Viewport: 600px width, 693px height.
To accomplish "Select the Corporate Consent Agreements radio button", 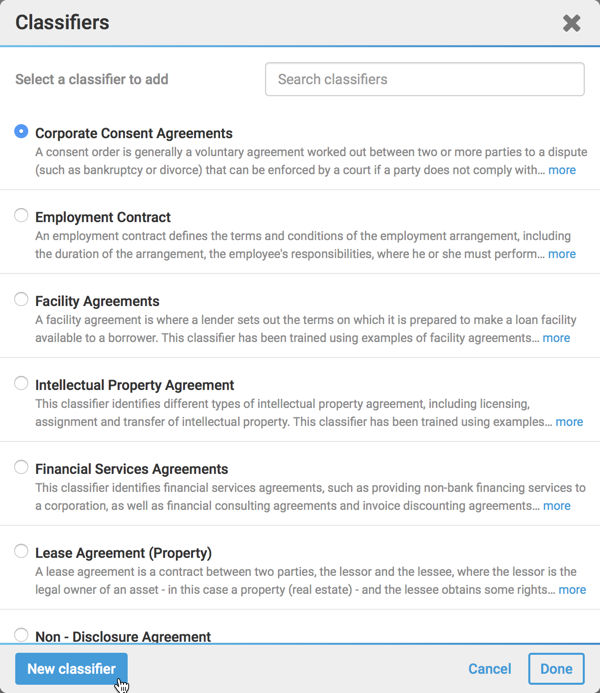I will (x=21, y=131).
